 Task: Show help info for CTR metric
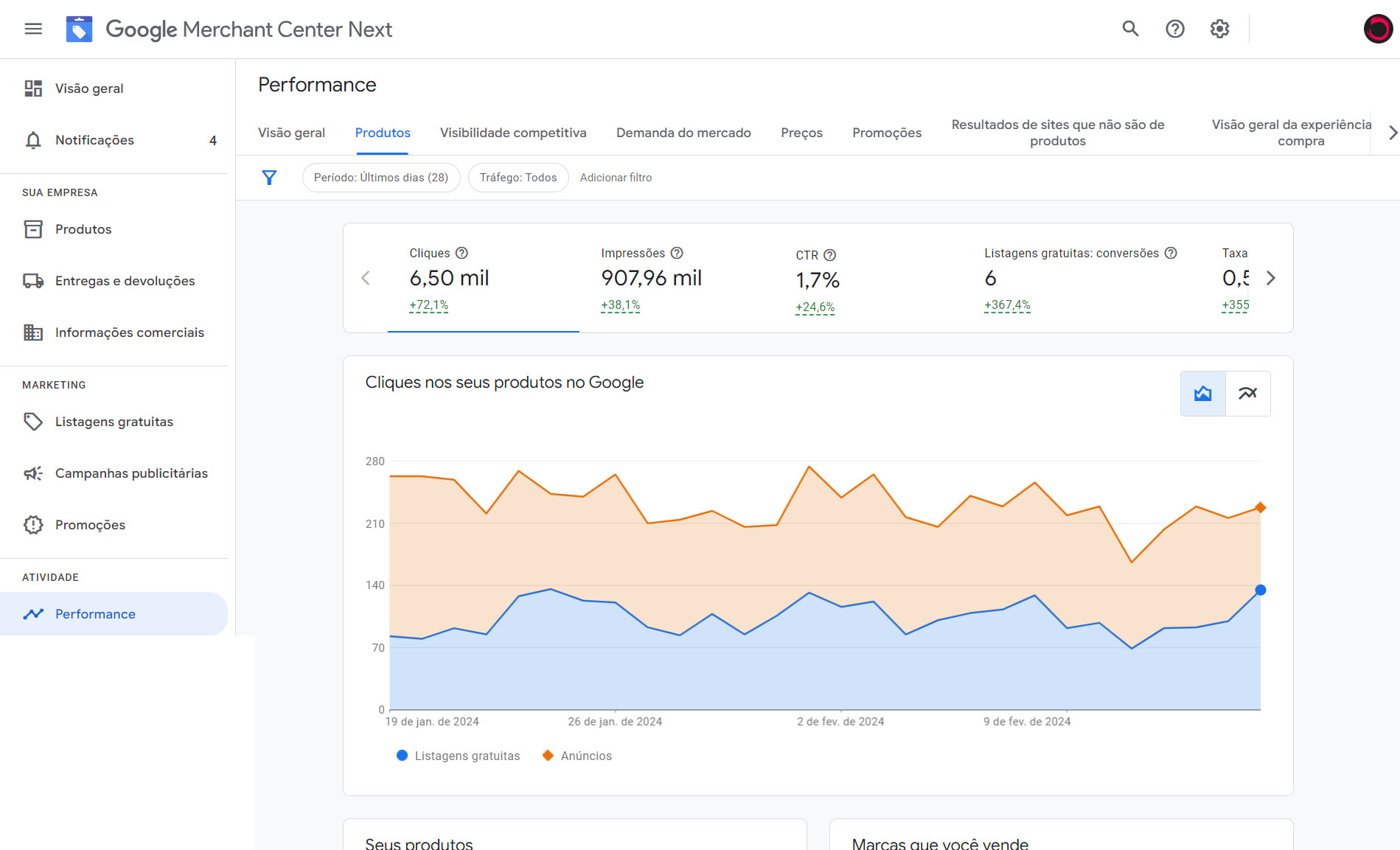[829, 255]
